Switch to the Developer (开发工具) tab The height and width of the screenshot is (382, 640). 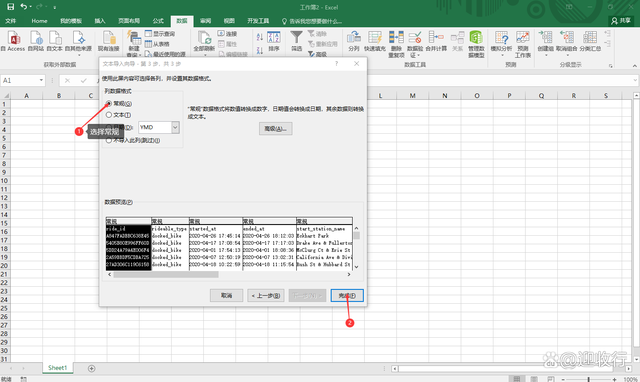pyautogui.click(x=258, y=21)
